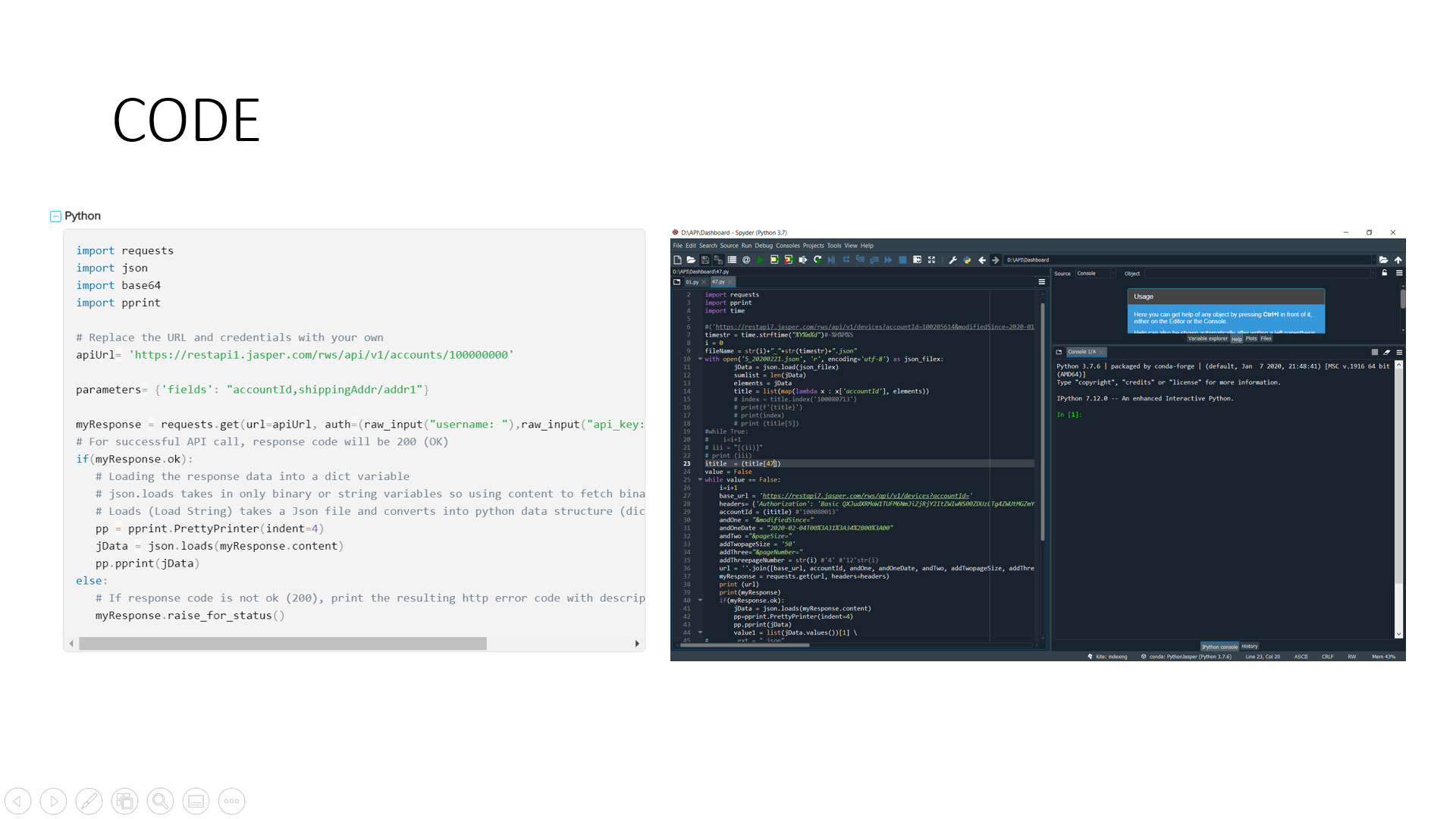The image size is (1456, 819).
Task: Switch to the Variable explorer tab
Action: (1207, 339)
